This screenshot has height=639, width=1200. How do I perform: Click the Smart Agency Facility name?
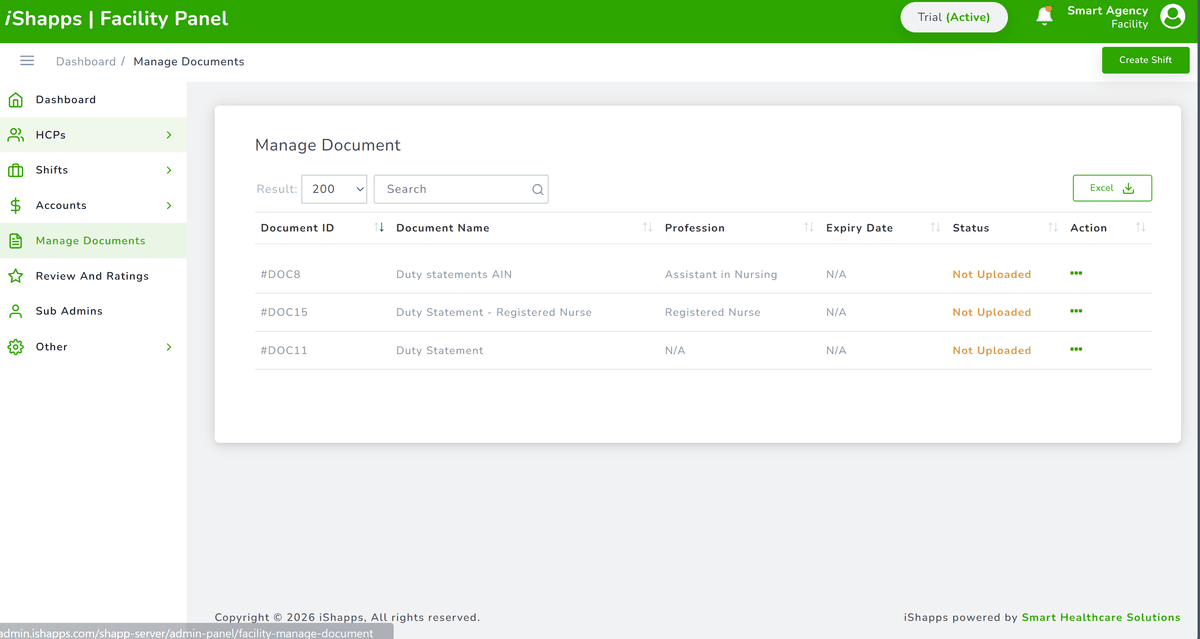tap(1108, 17)
